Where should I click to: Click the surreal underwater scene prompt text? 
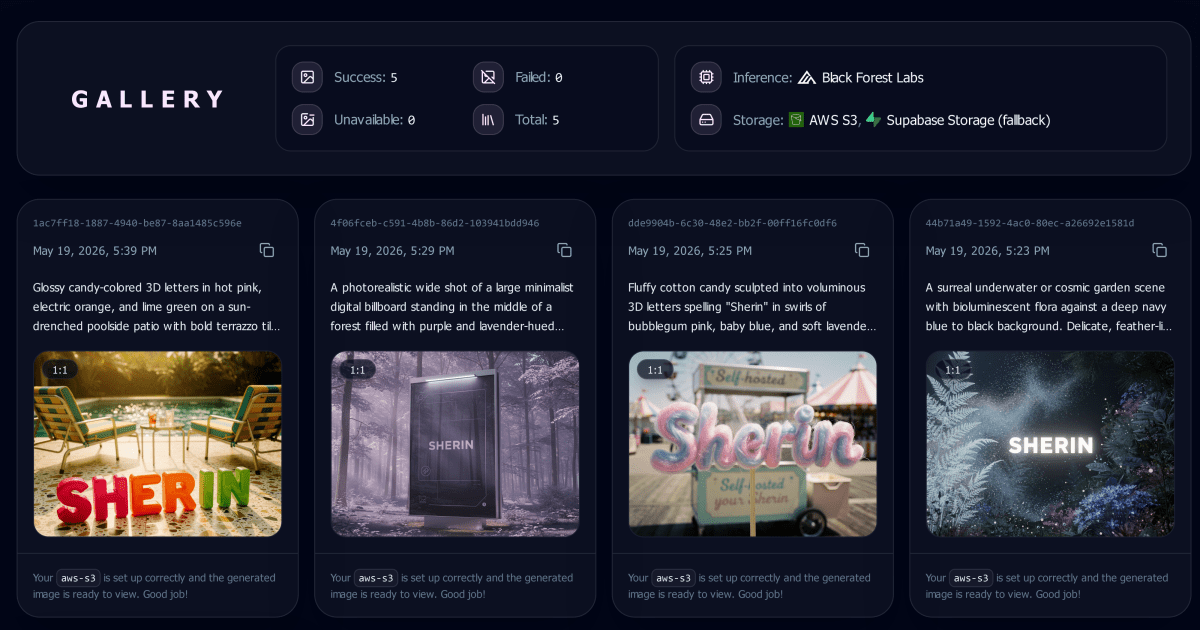click(1050, 306)
